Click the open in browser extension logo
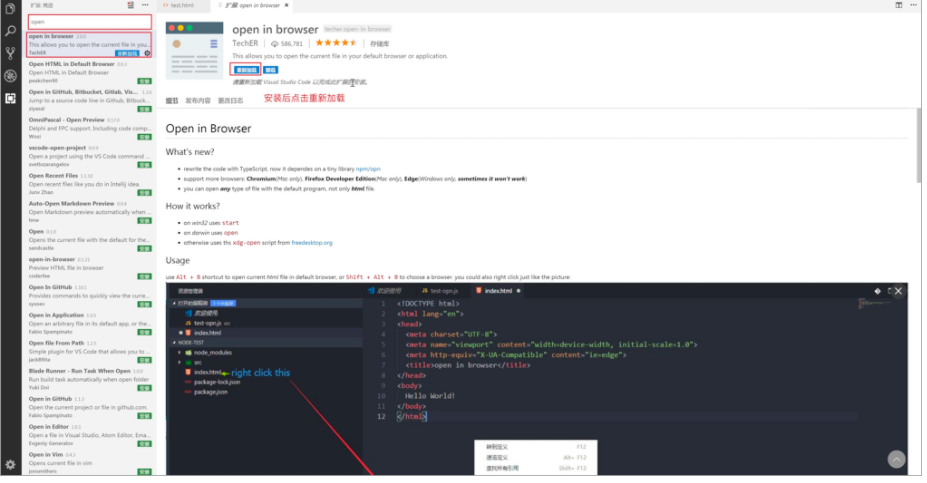The height and width of the screenshot is (483, 927). [195, 51]
